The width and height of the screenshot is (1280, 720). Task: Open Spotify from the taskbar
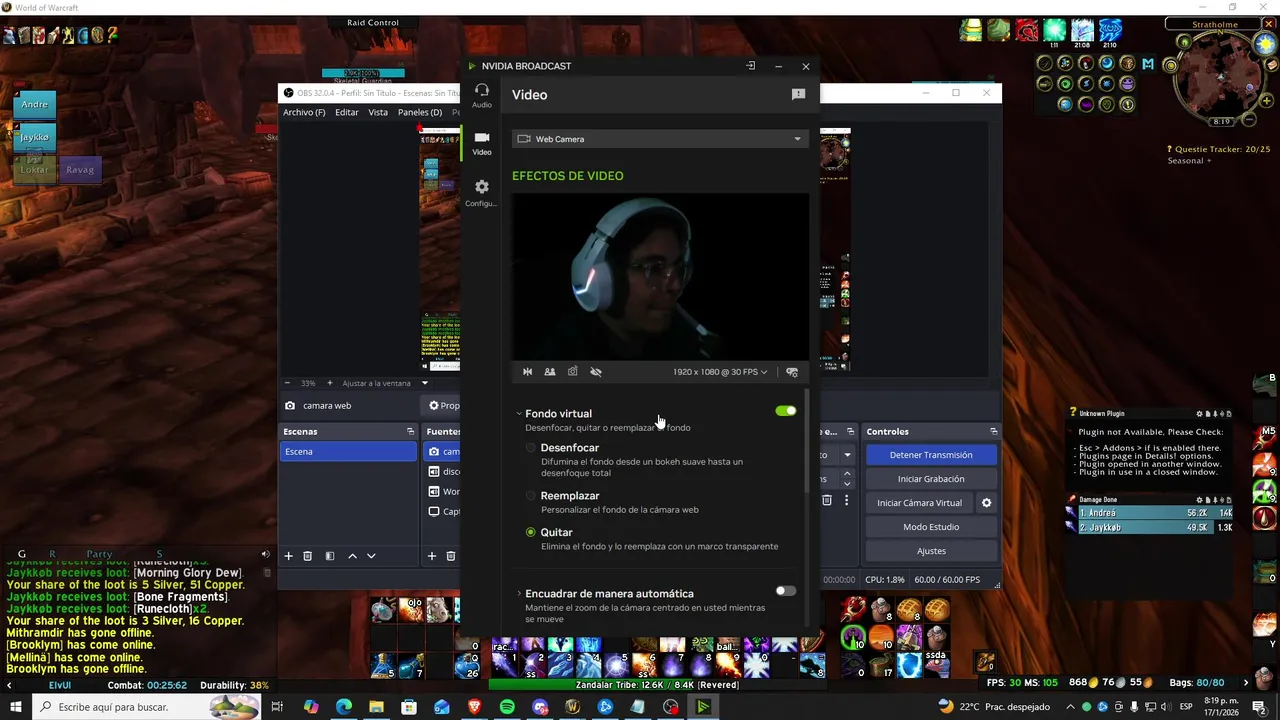(x=507, y=707)
